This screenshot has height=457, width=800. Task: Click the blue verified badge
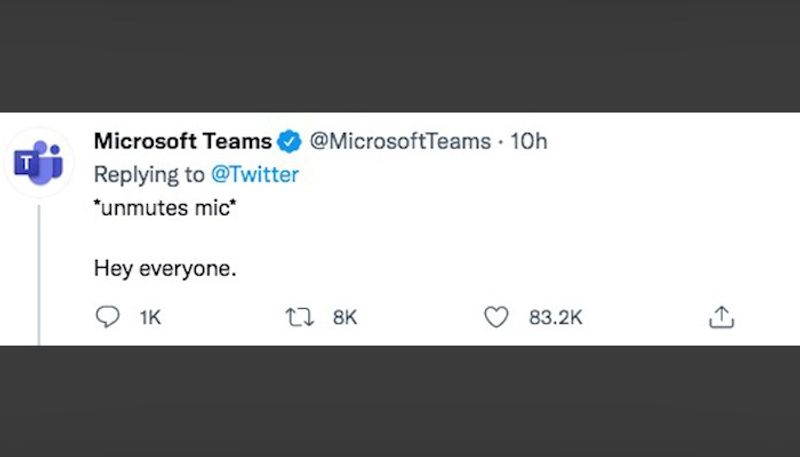[289, 142]
